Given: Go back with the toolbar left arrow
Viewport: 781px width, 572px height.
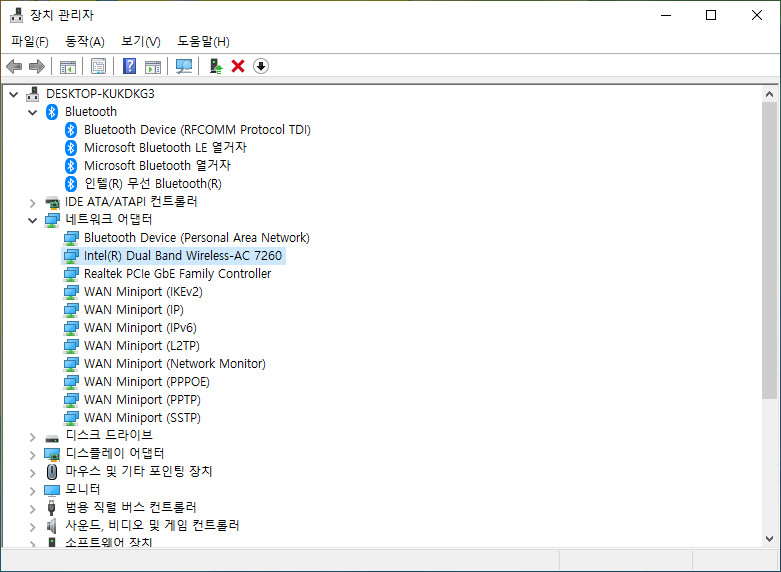Looking at the screenshot, I should pyautogui.click(x=14, y=66).
